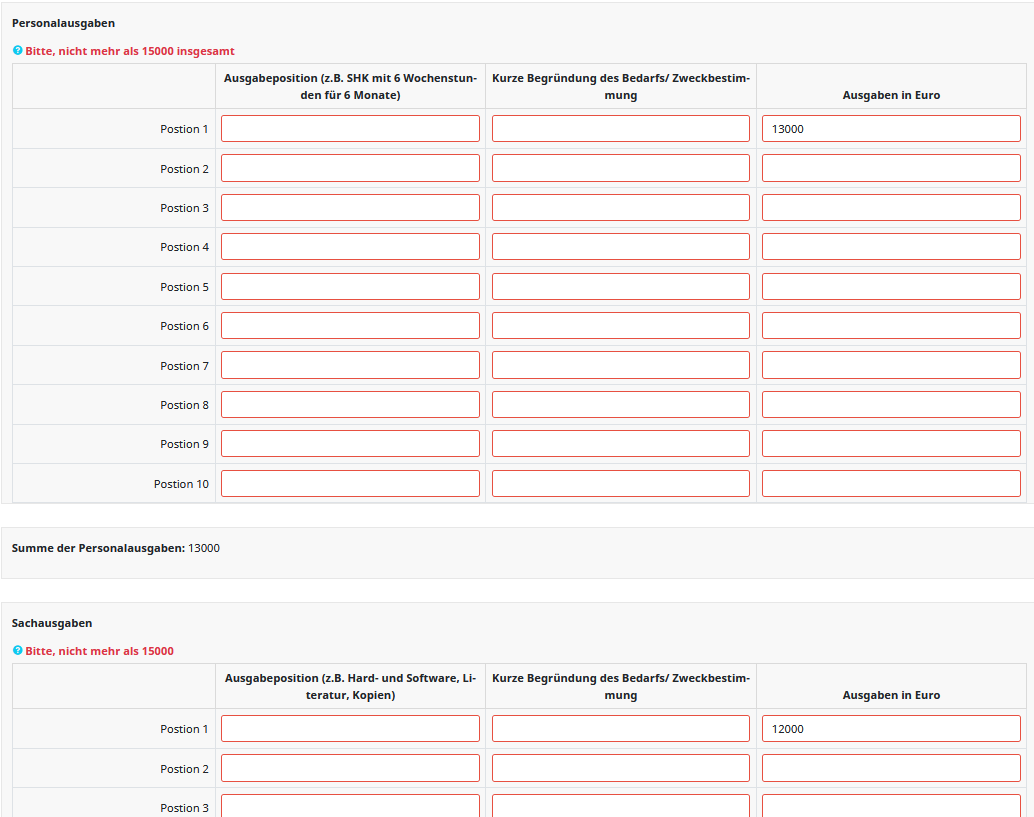Click Sachausgaben Postion 2 Ausgaben in Euro field
Image resolution: width=1034 pixels, height=817 pixels.
pos(891,768)
